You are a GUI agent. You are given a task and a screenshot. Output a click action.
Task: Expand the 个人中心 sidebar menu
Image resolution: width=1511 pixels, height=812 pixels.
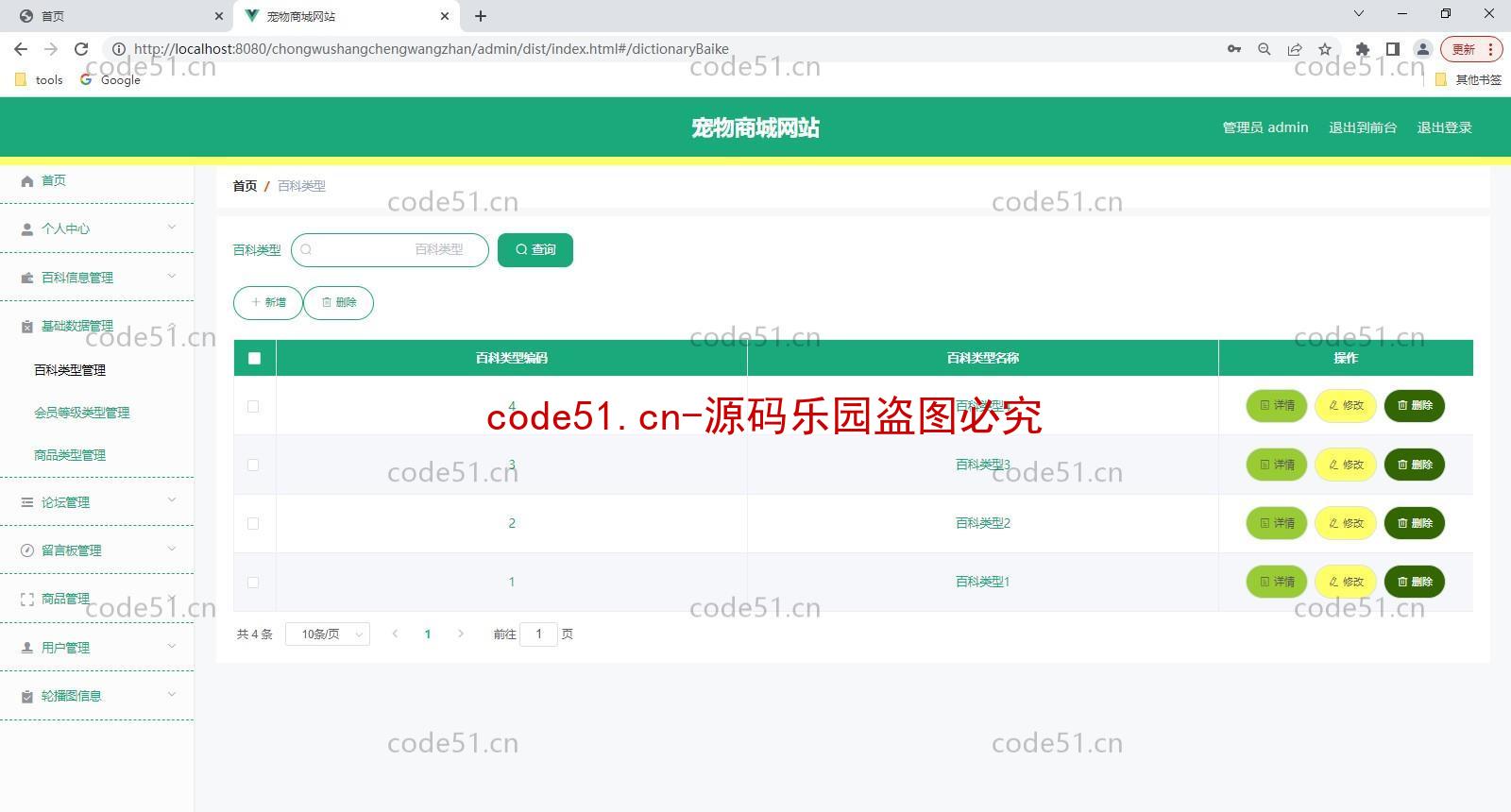coord(96,228)
